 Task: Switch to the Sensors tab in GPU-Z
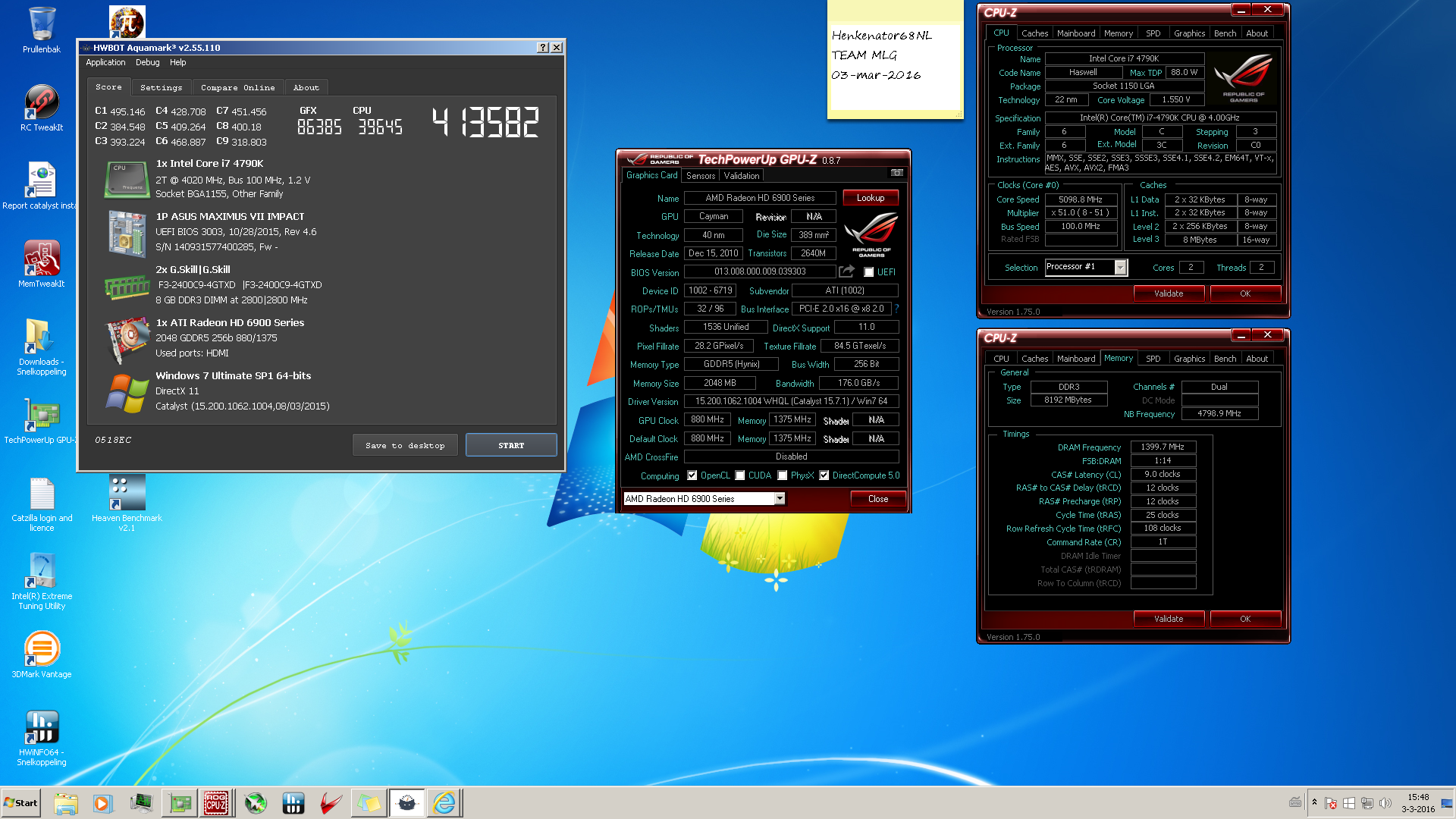point(701,175)
